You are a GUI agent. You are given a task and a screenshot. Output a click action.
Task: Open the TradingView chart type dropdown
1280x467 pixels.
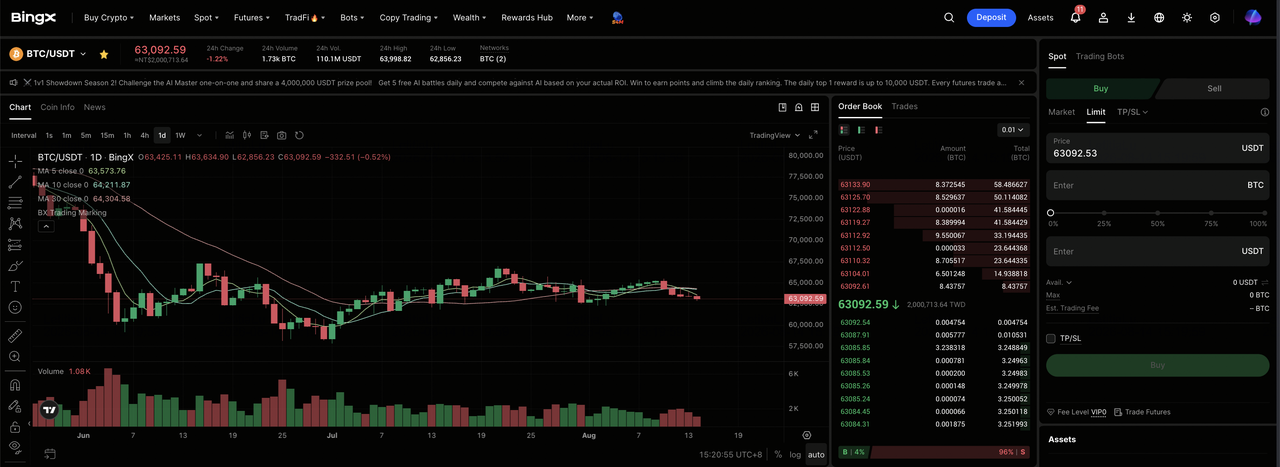tap(774, 135)
